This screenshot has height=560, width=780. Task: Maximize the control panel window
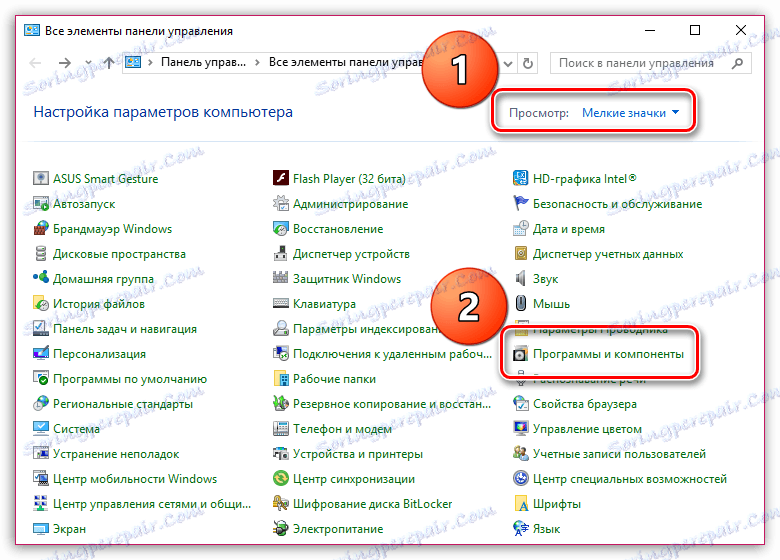(695, 30)
